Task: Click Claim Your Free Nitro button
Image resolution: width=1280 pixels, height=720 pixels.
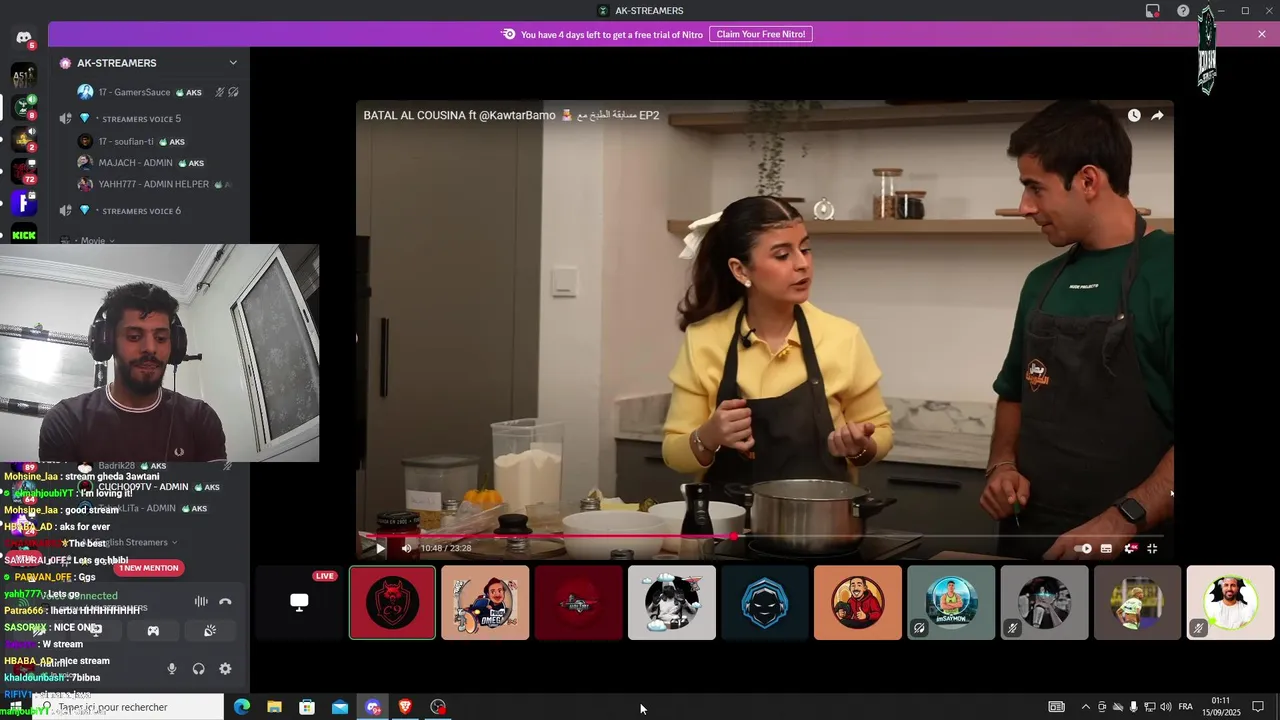Action: (x=761, y=34)
